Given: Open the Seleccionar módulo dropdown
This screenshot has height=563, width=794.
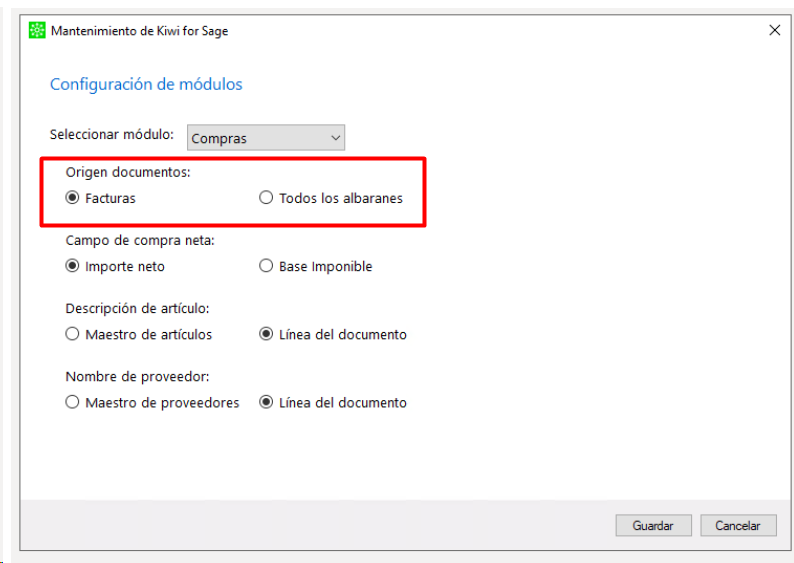Looking at the screenshot, I should tap(266, 138).
